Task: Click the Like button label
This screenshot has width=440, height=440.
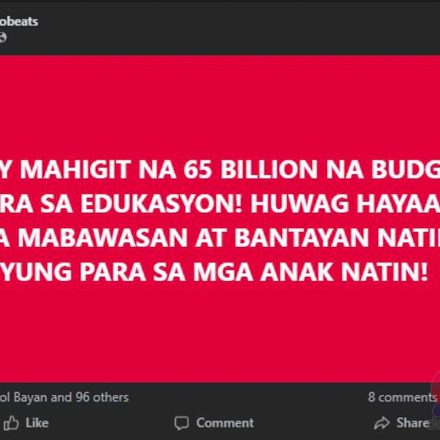Action: tap(37, 423)
